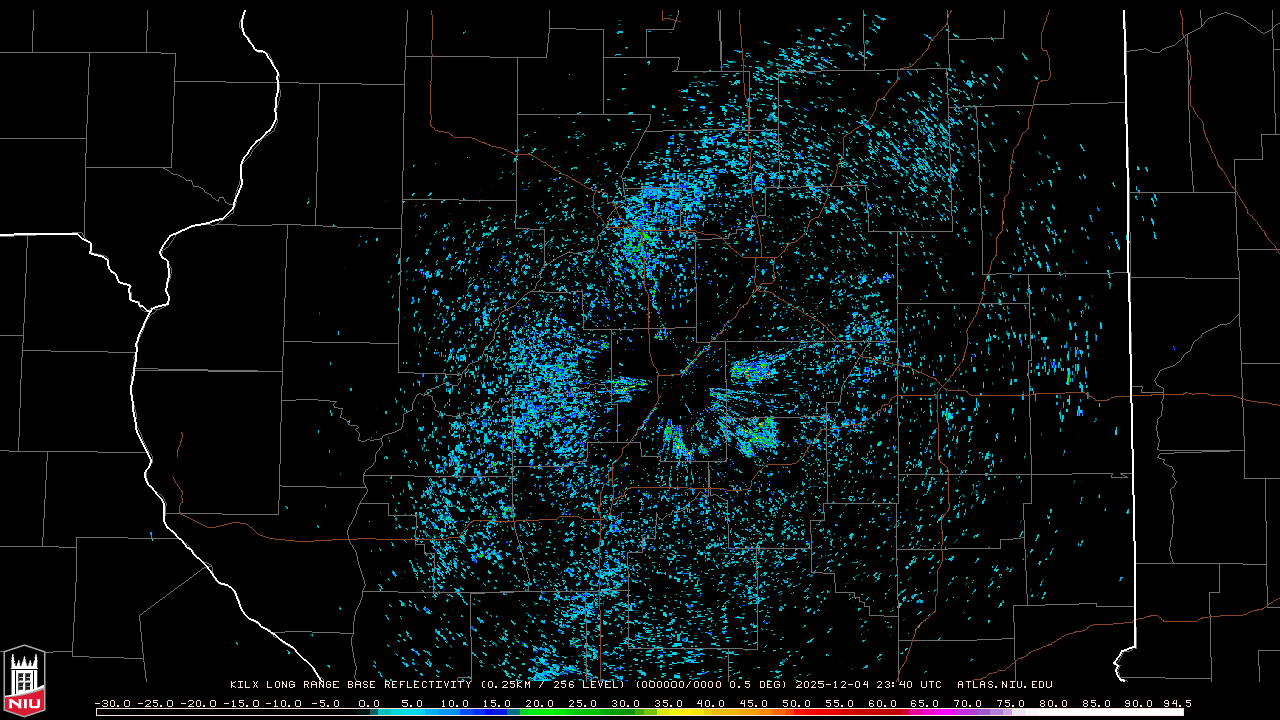
Task: Click the yellow segment of the color scale
Action: point(690,712)
